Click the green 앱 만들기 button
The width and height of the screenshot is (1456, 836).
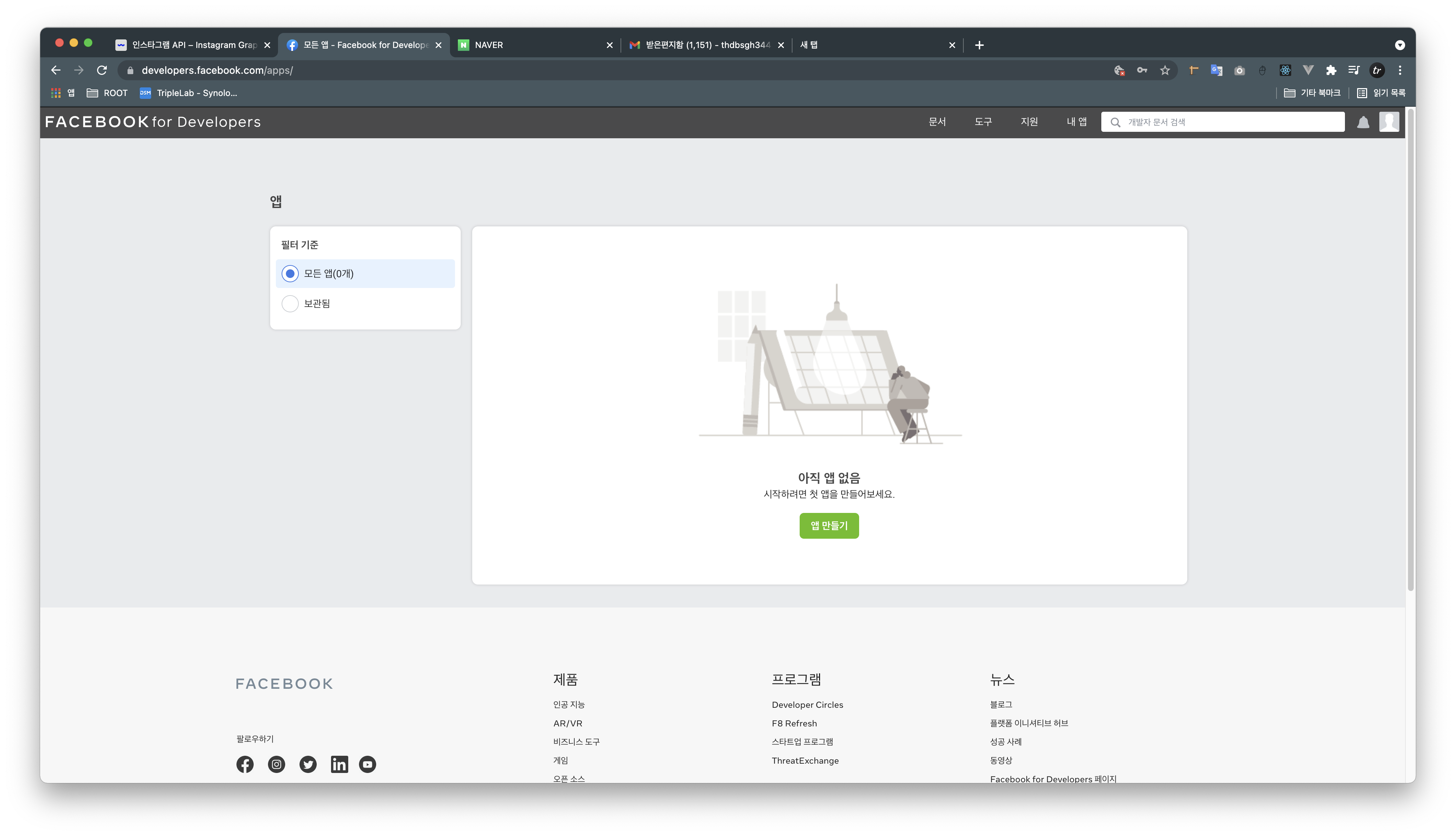[x=829, y=525]
